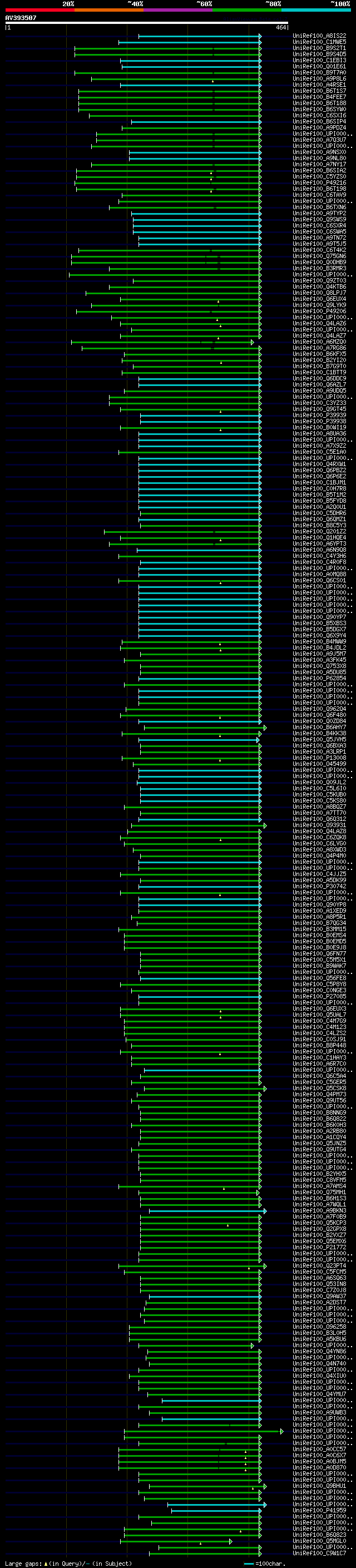Viewport: 356px width, 1568px height.
Task: Click hit label UniRef100_Q4YN86
Action: (x=319, y=1352)
